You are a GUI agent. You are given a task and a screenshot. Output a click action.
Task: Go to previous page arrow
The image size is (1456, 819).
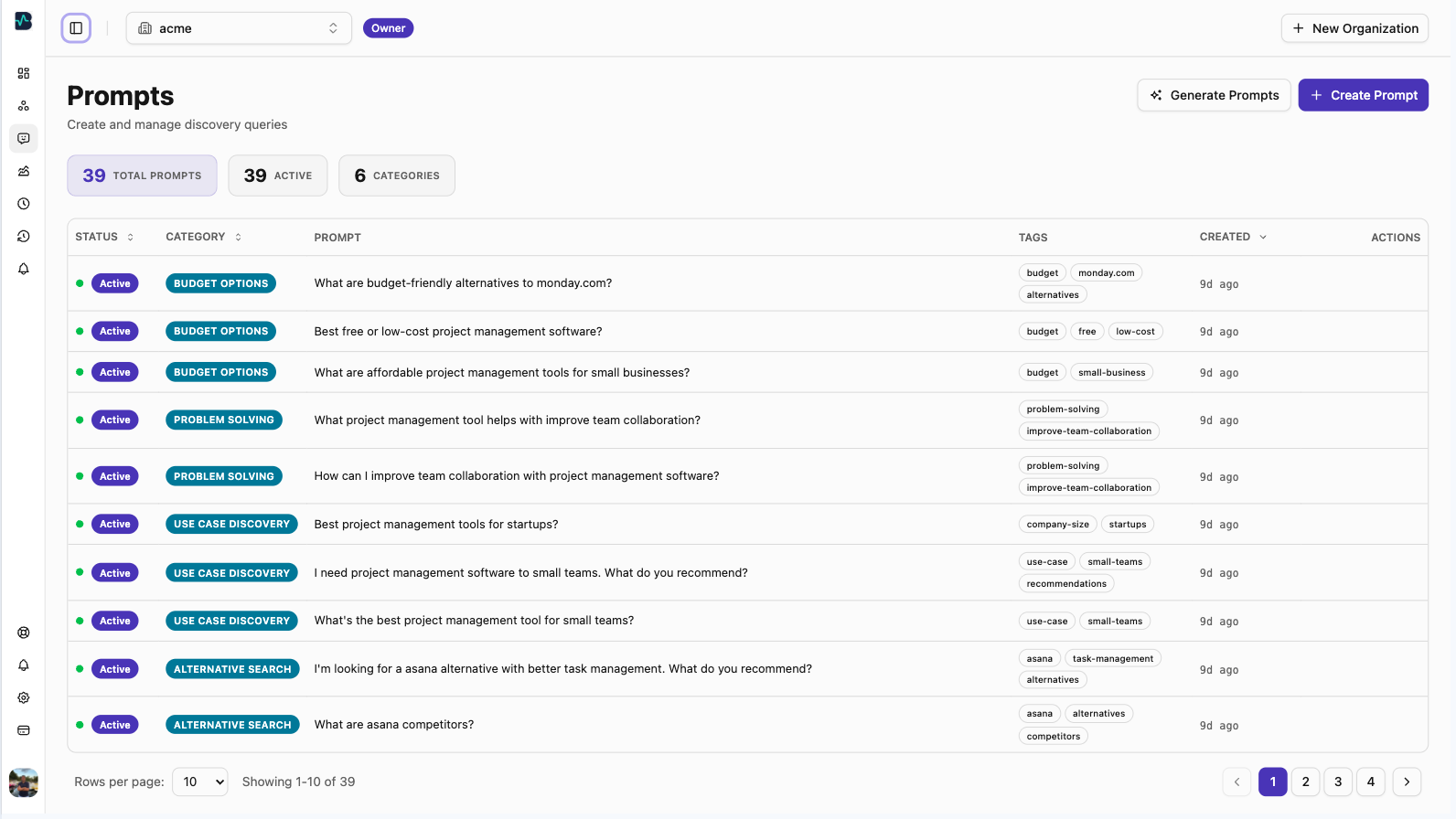tap(1237, 782)
